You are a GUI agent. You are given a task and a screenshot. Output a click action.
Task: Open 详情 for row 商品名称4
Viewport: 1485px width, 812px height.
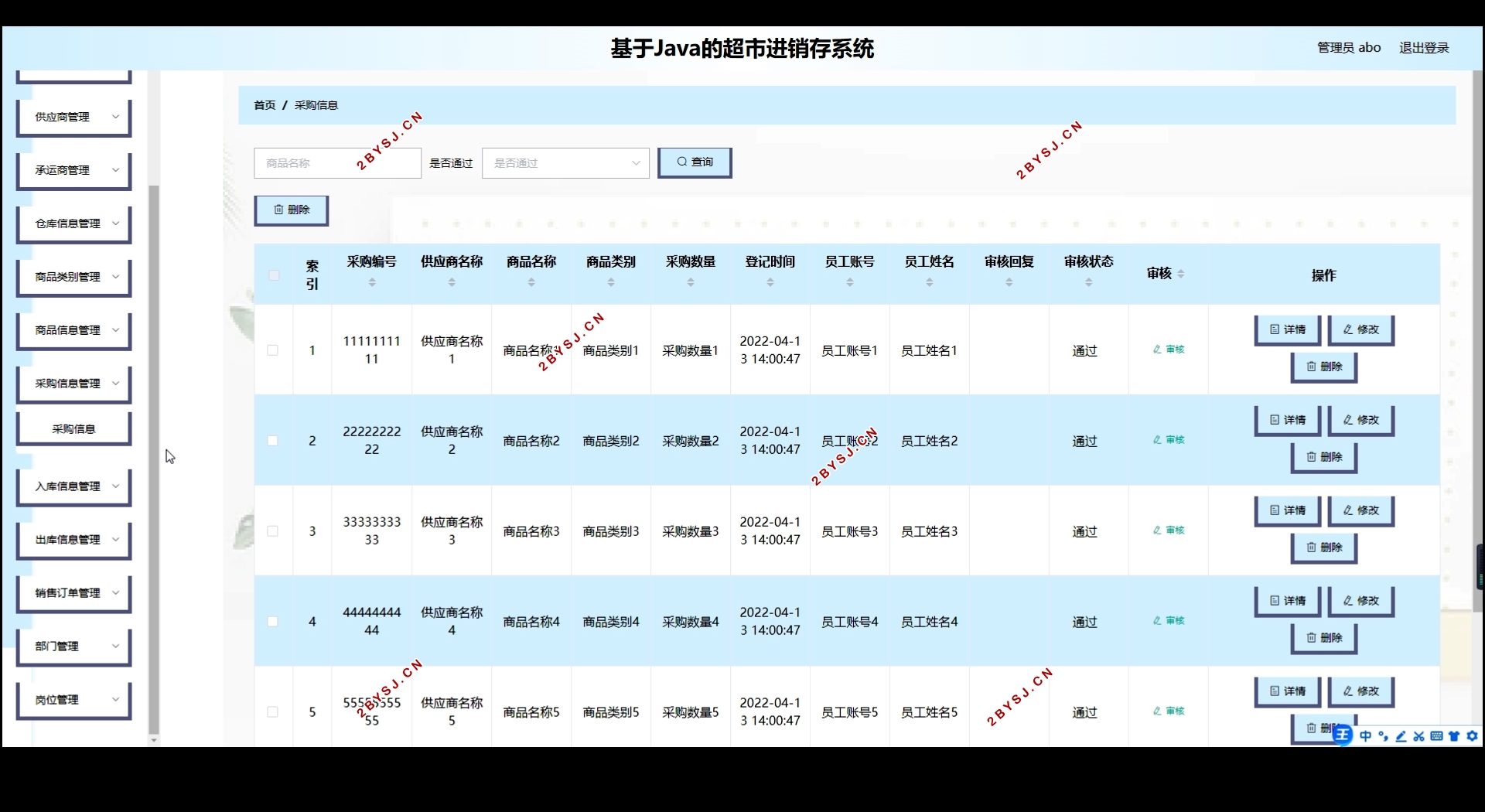[x=1288, y=602]
